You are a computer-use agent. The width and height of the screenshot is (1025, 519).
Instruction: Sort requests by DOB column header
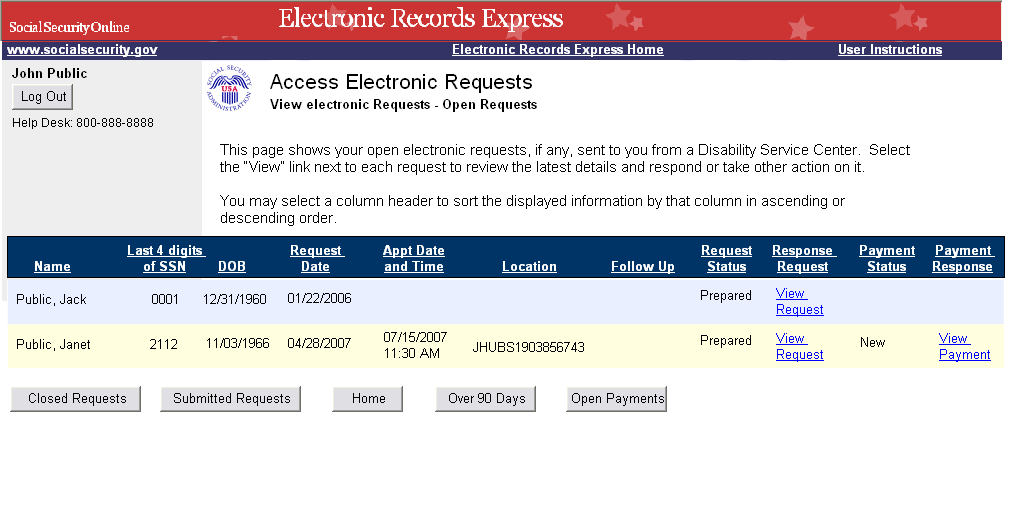coord(232,267)
